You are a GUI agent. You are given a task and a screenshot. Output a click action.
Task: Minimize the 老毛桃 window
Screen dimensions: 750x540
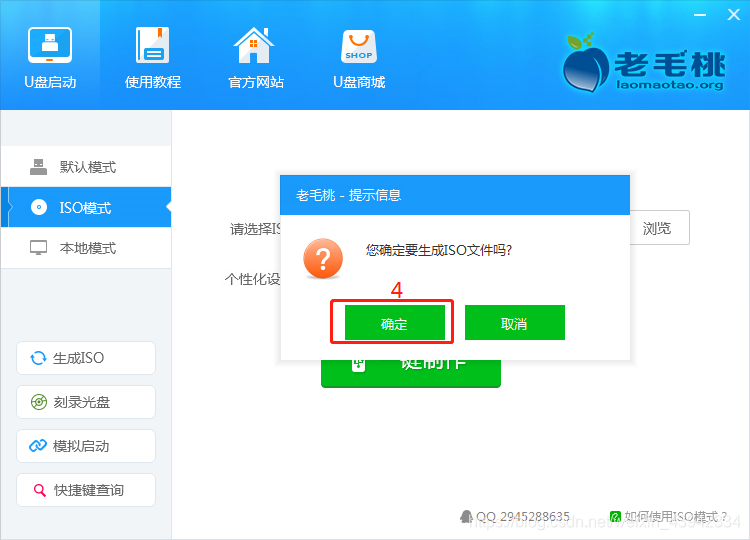(700, 15)
